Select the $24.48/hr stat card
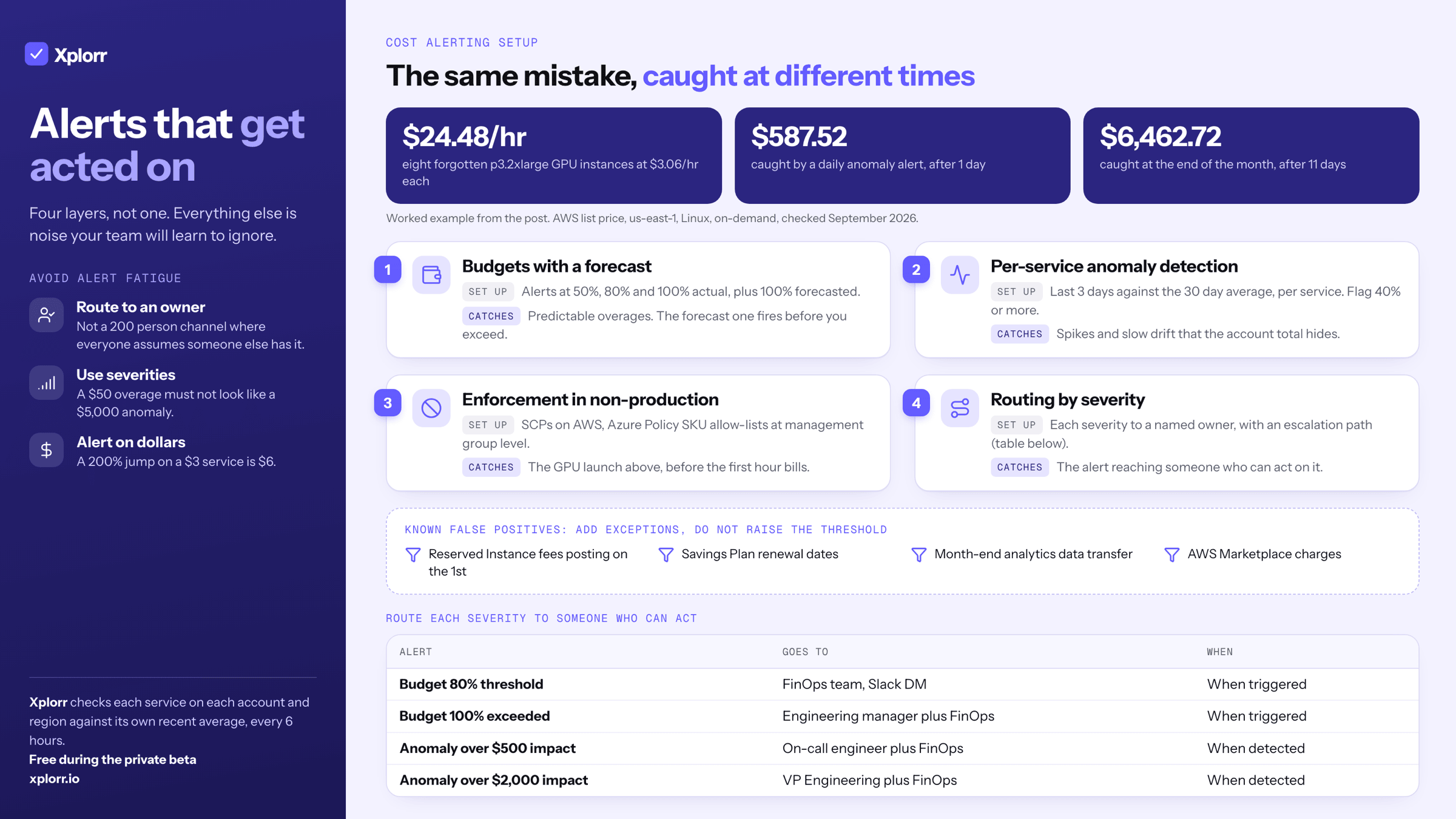Image resolution: width=1456 pixels, height=819 pixels. click(554, 156)
